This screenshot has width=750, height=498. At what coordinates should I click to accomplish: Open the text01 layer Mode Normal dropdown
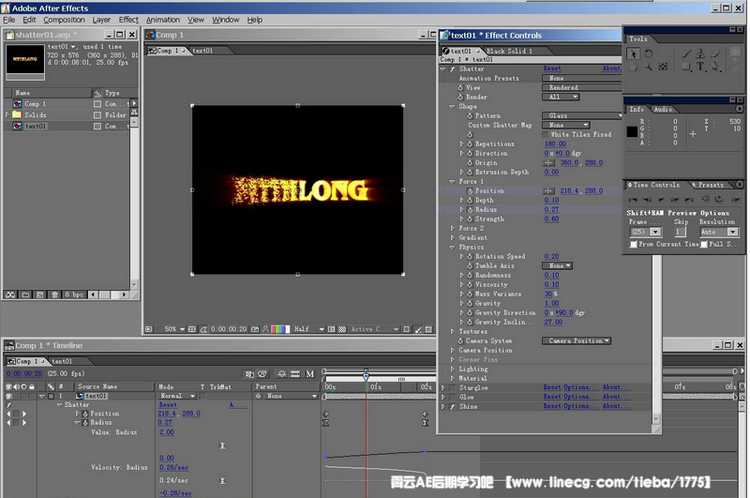tap(177, 396)
